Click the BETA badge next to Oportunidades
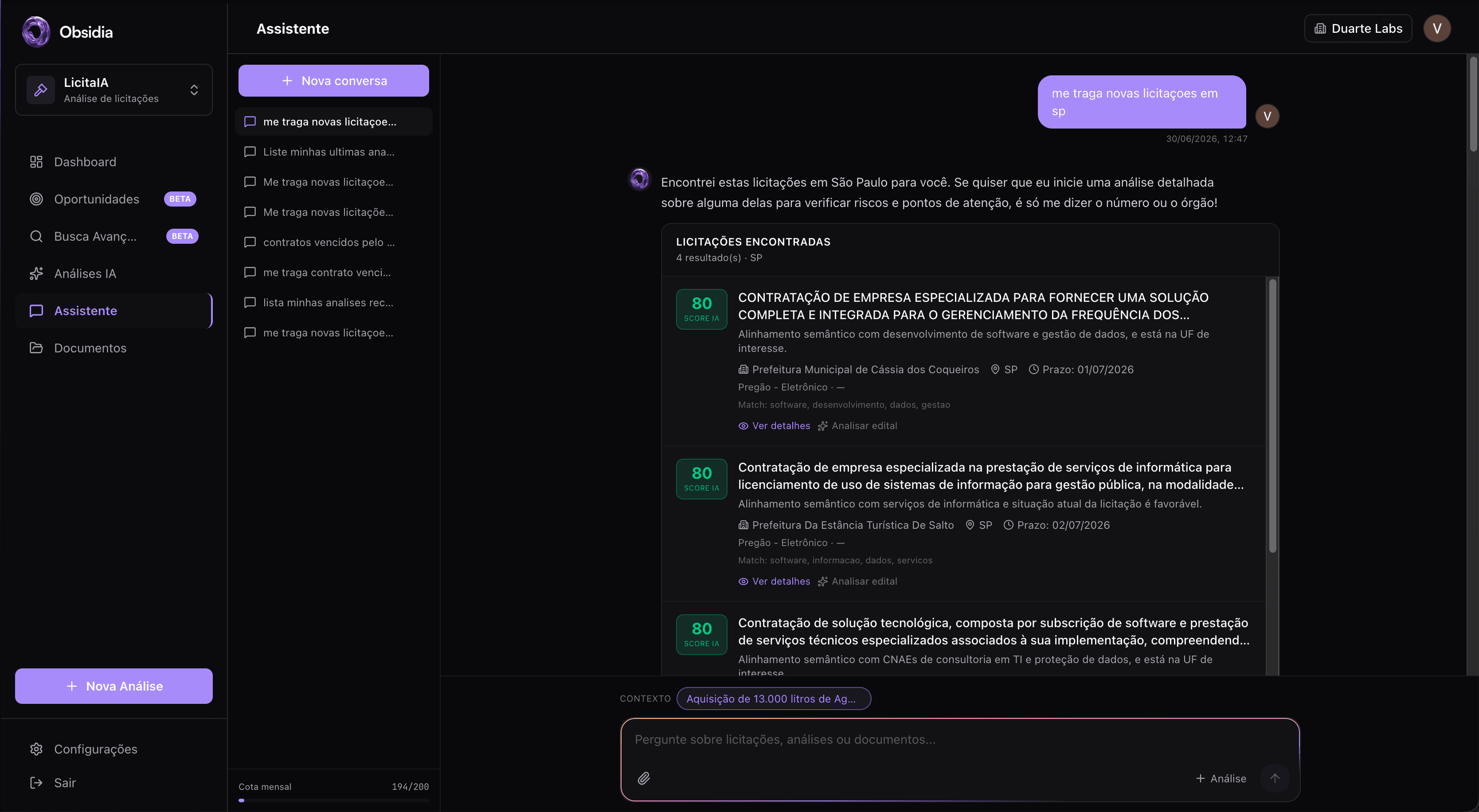 point(180,199)
